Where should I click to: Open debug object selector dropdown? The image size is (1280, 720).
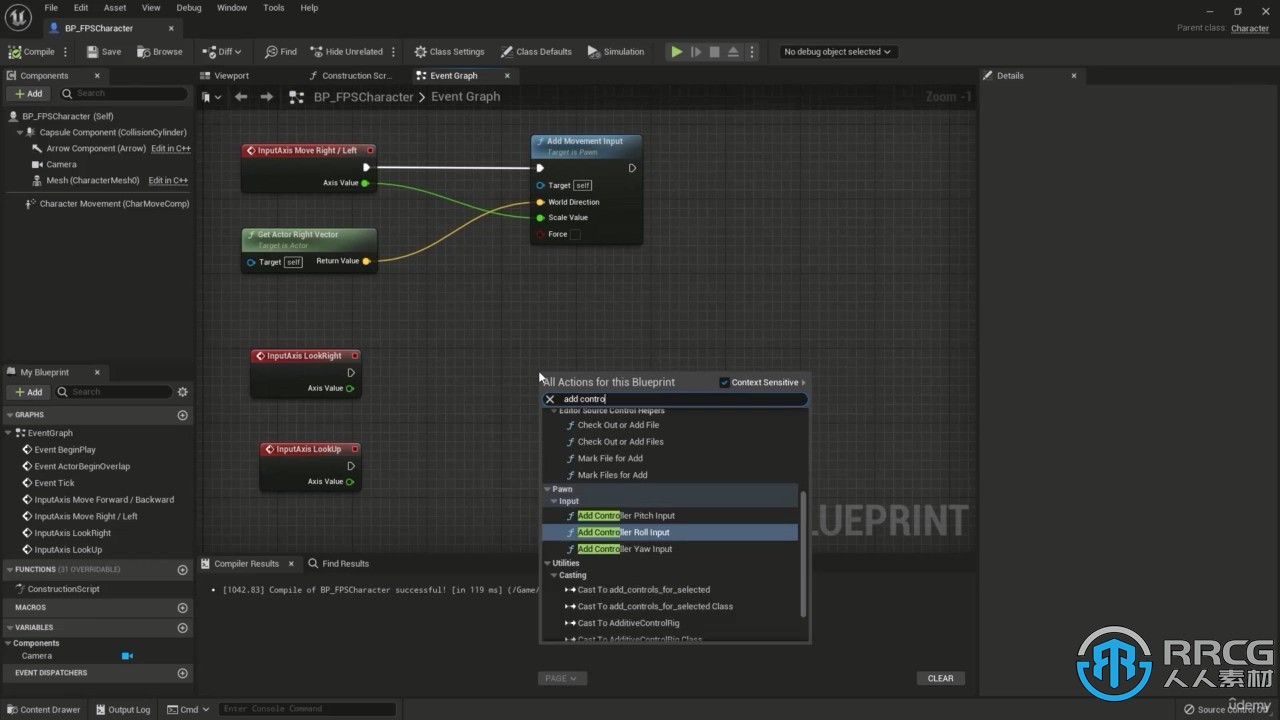point(837,52)
